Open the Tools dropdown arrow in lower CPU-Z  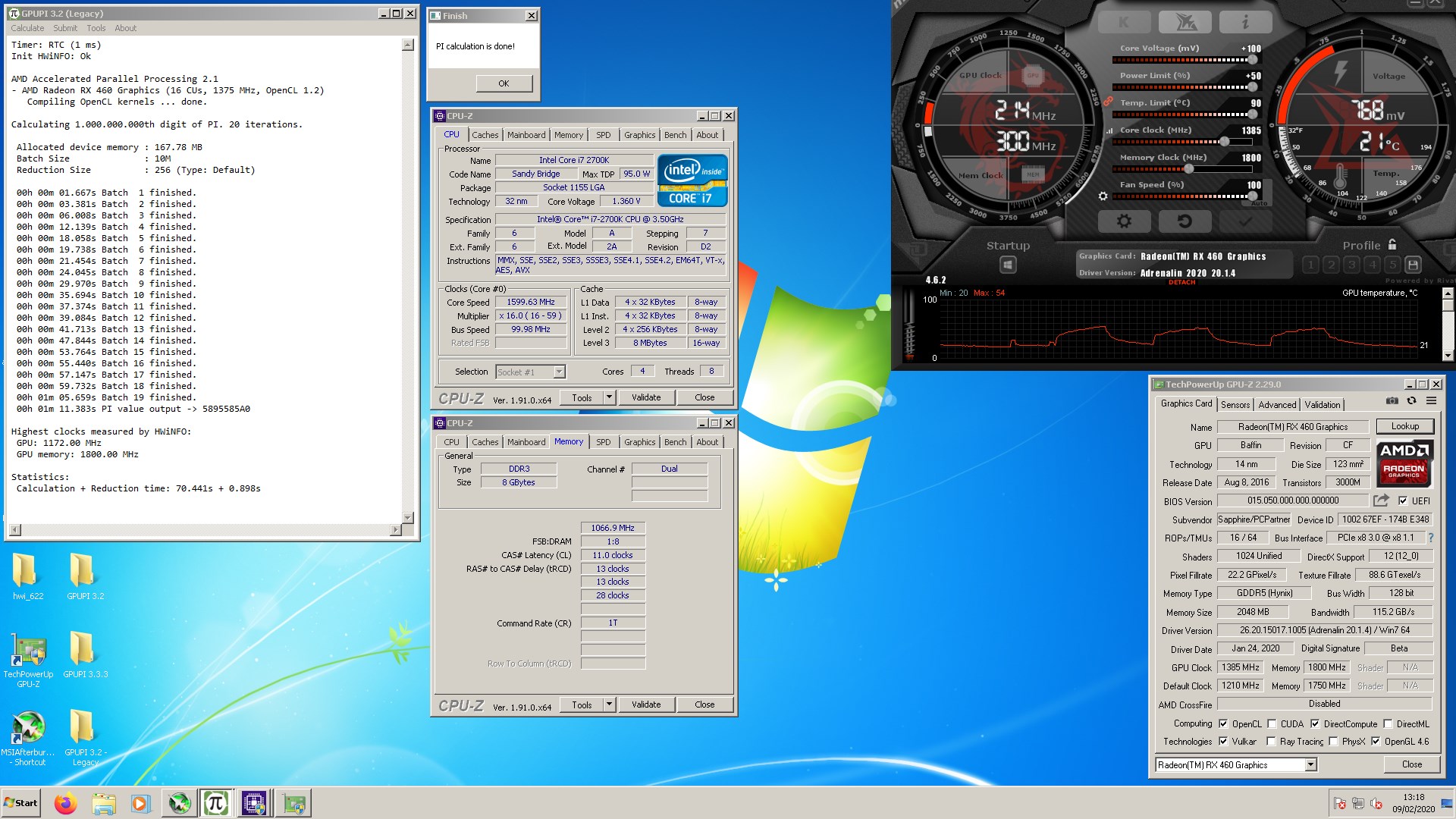coord(609,704)
